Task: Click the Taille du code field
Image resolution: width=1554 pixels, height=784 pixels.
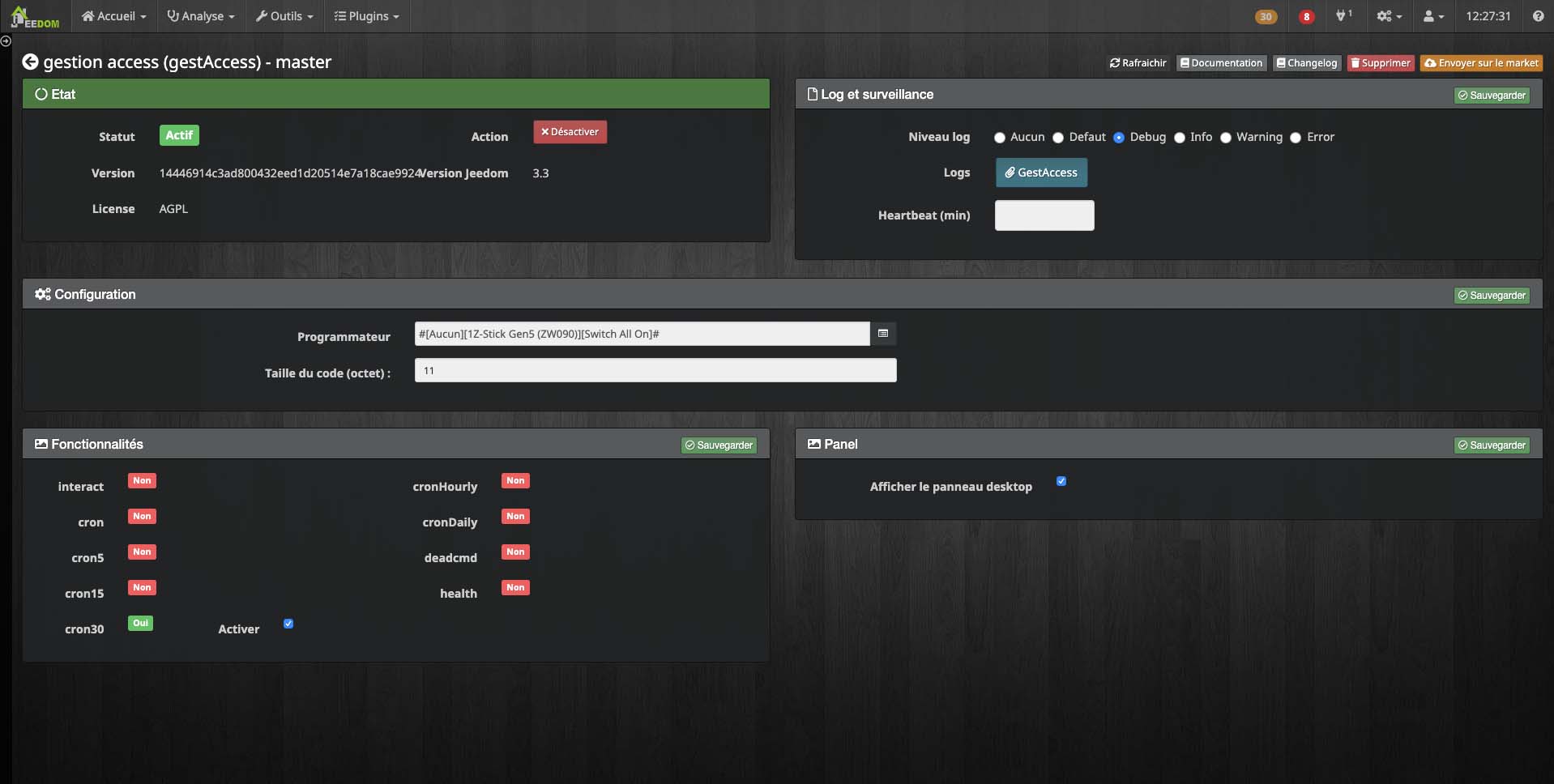Action: point(655,370)
